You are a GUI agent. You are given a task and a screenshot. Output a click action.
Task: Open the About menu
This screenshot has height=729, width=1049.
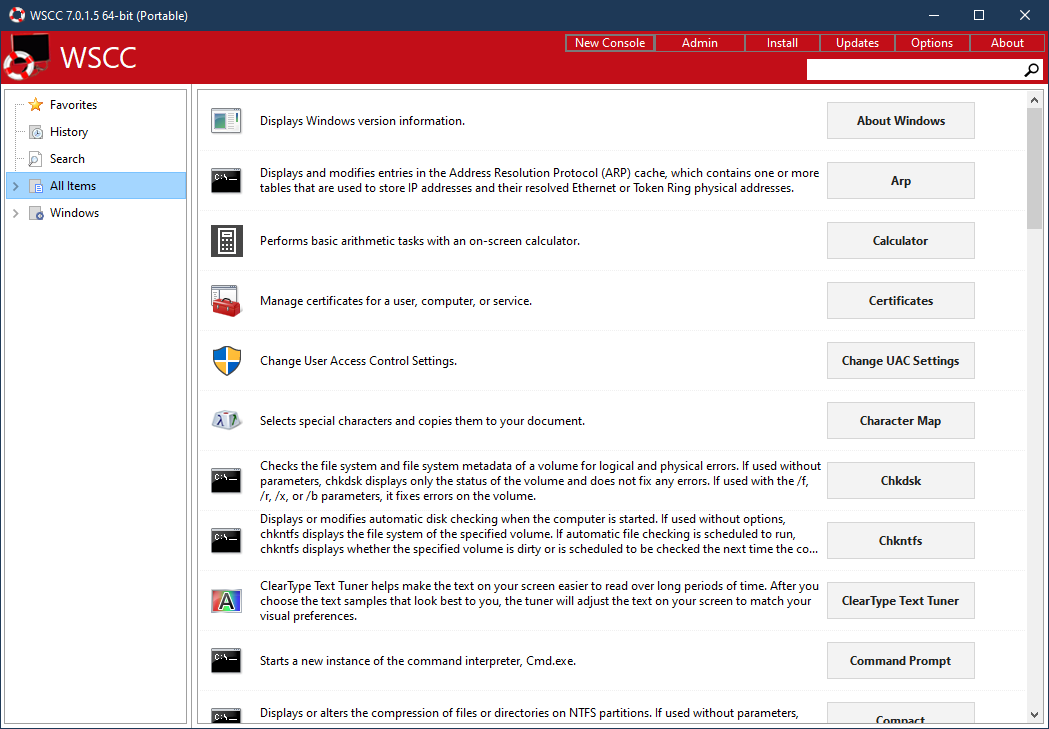(1007, 43)
